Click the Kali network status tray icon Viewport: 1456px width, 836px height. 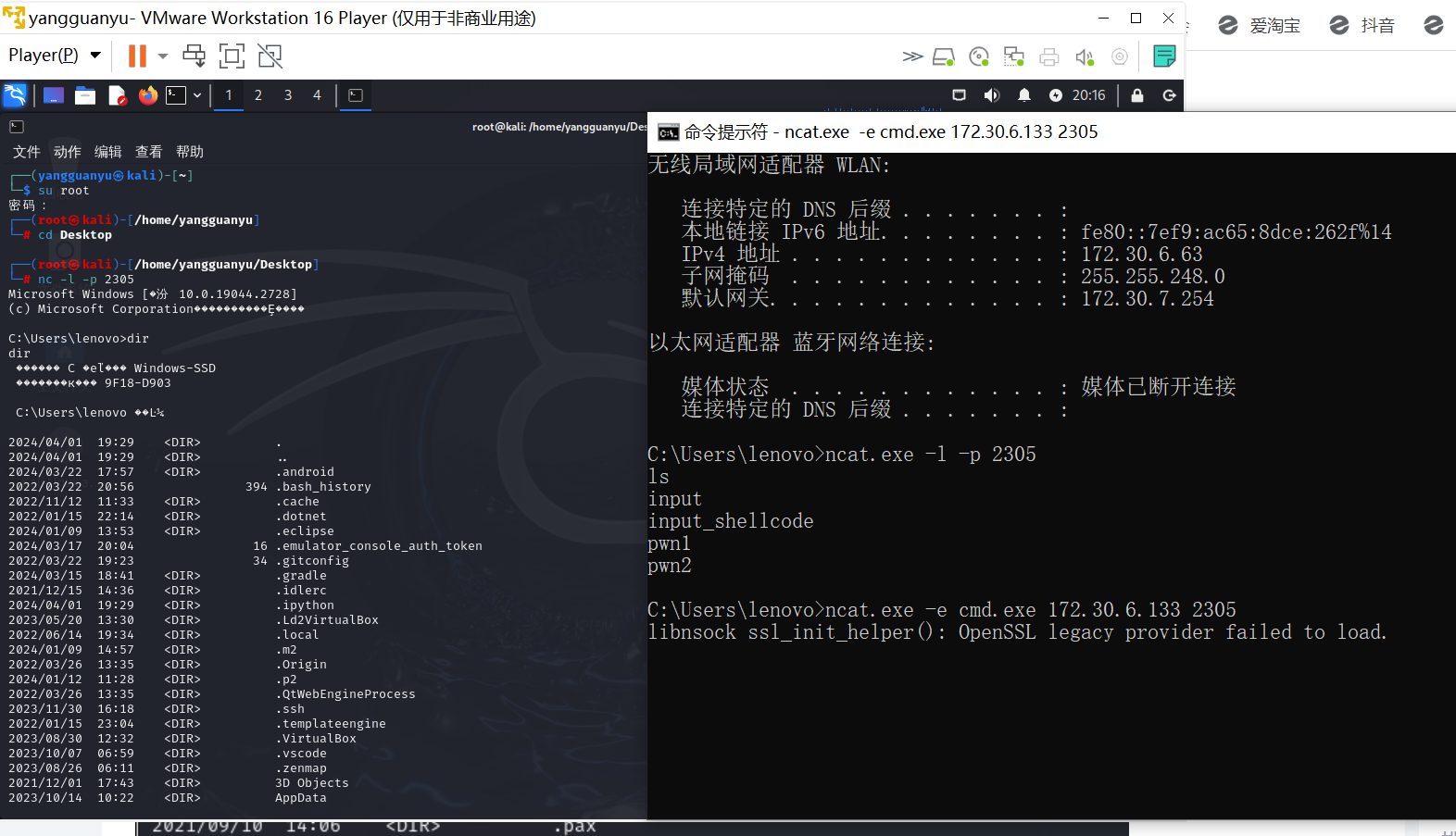[x=960, y=95]
